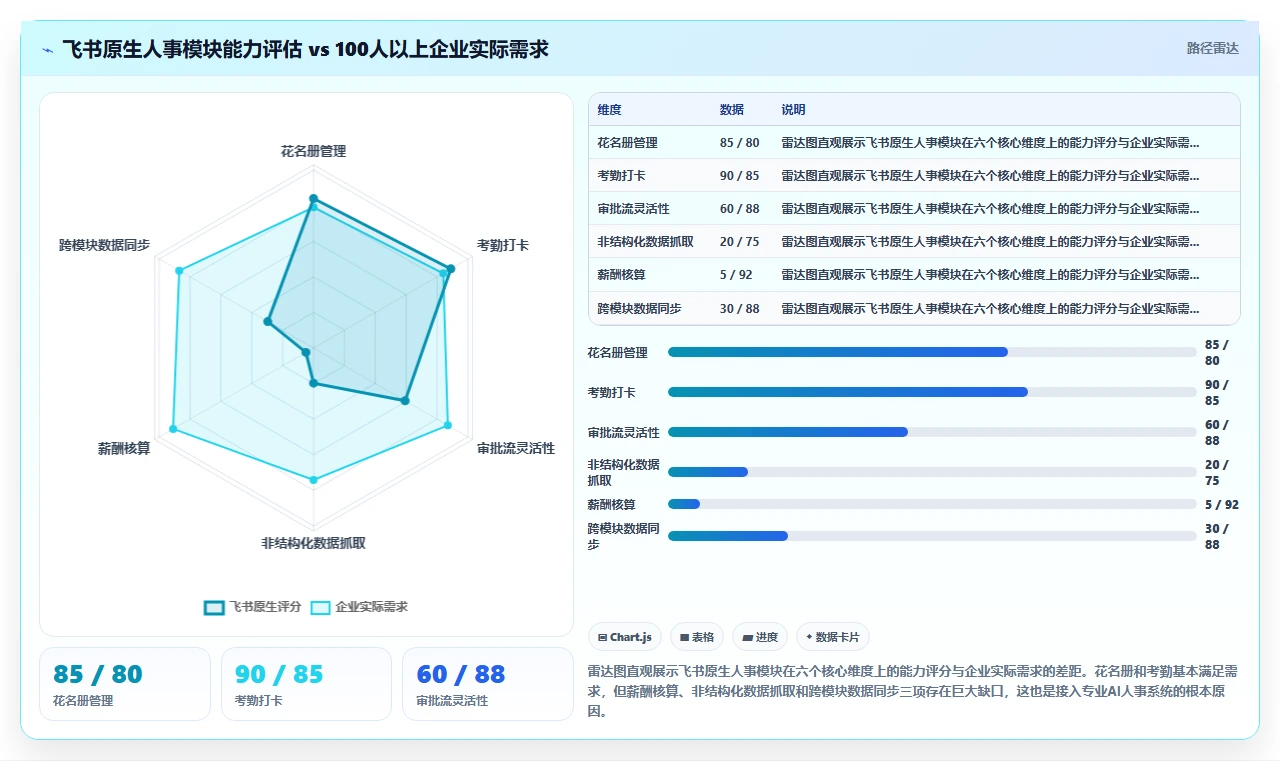Select the 考勤打卡 table row
The image size is (1280, 761).
tap(914, 176)
